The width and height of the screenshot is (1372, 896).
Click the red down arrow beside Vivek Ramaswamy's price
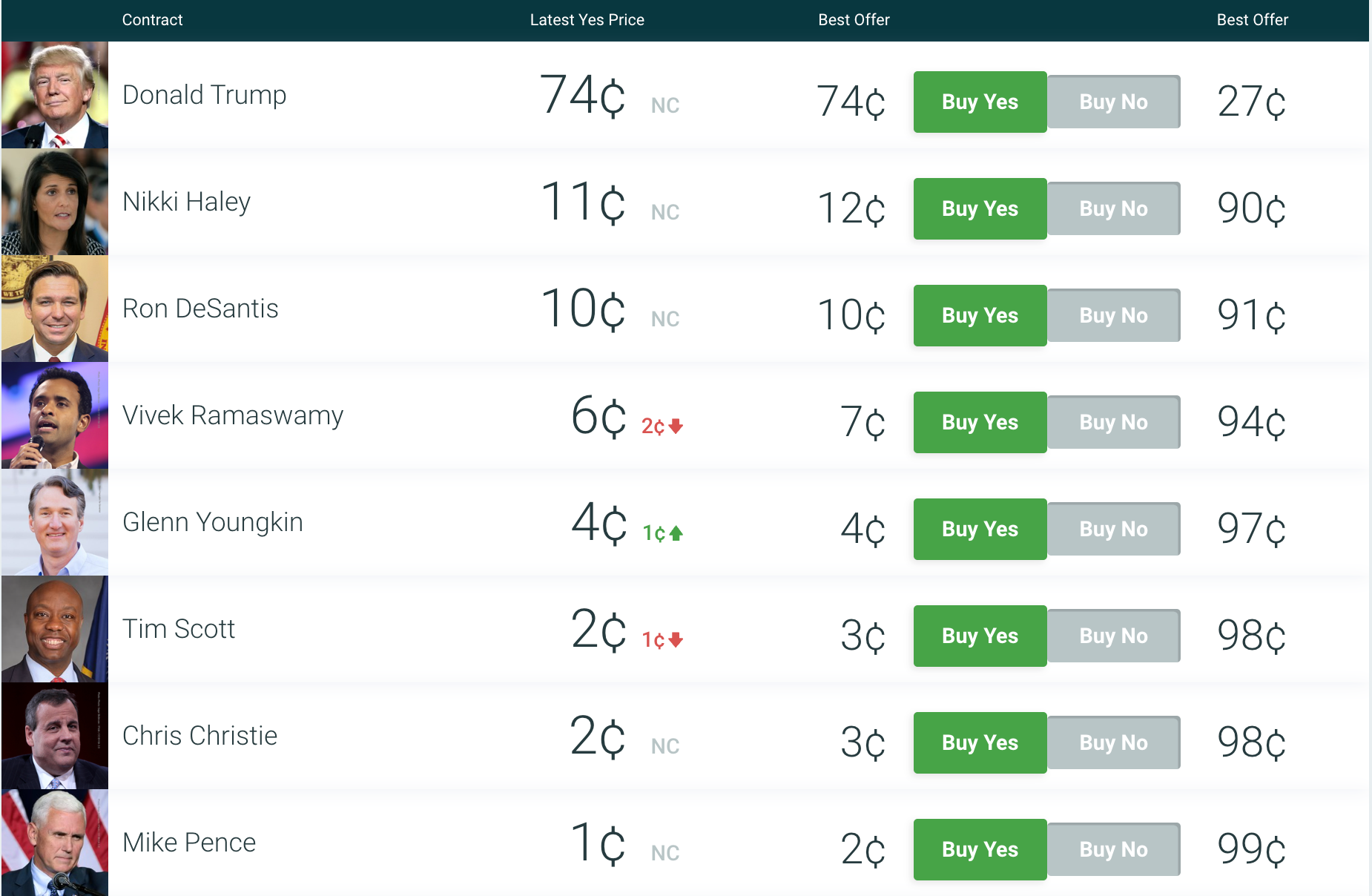click(675, 426)
